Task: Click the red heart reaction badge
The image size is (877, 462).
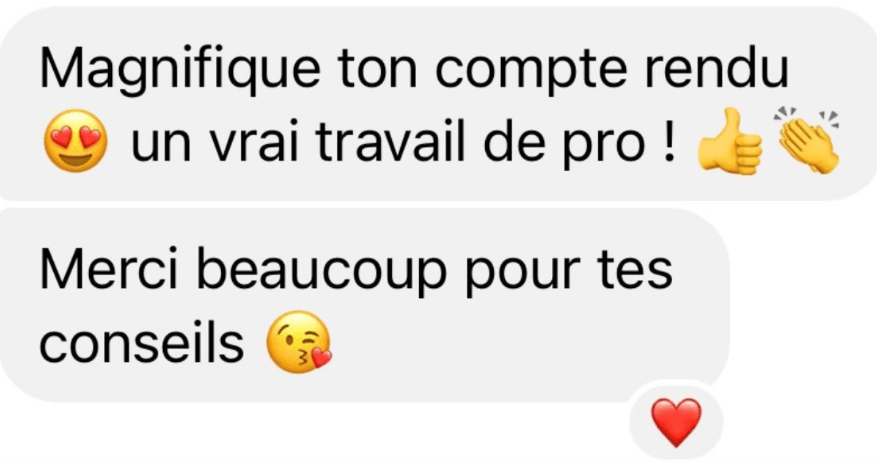Action: pos(676,422)
